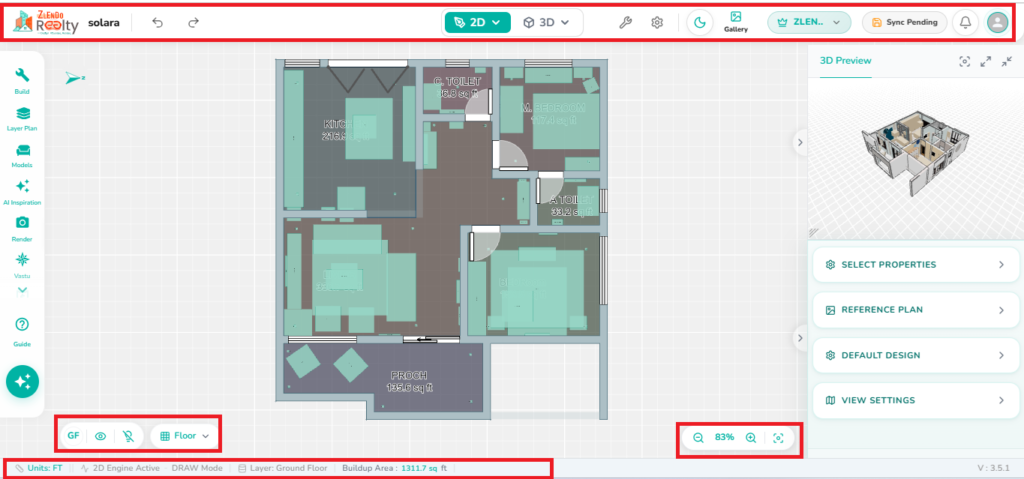This screenshot has width=1024, height=479.
Task: Click the Zlendo Realty logo
Action: [x=46, y=22]
